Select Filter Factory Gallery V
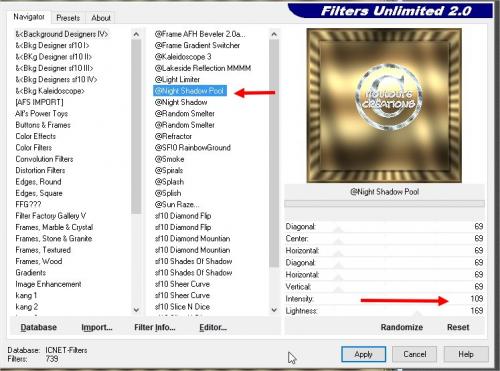The height and width of the screenshot is (371, 500). tap(51, 216)
